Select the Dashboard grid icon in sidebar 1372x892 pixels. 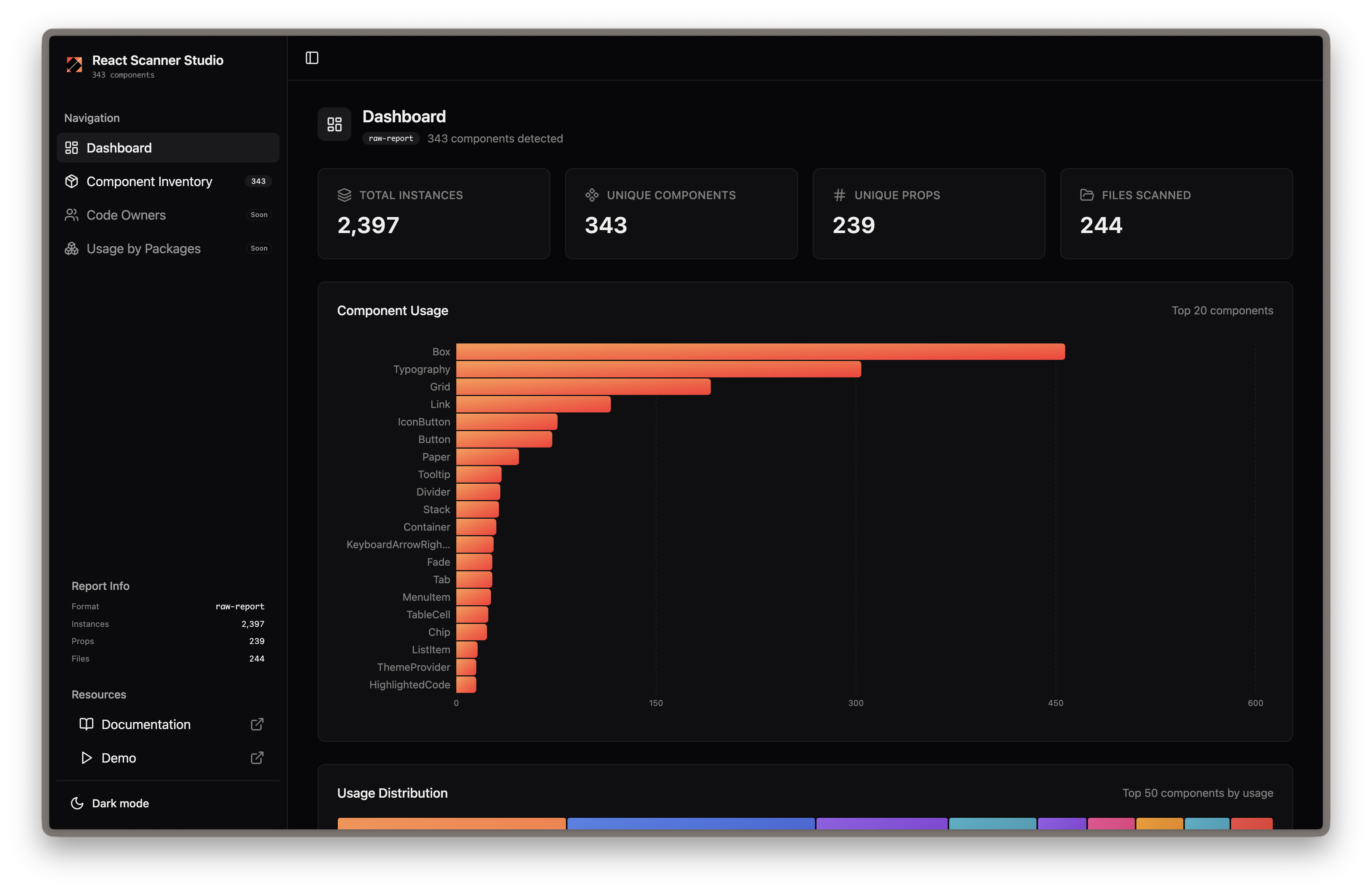(x=72, y=148)
